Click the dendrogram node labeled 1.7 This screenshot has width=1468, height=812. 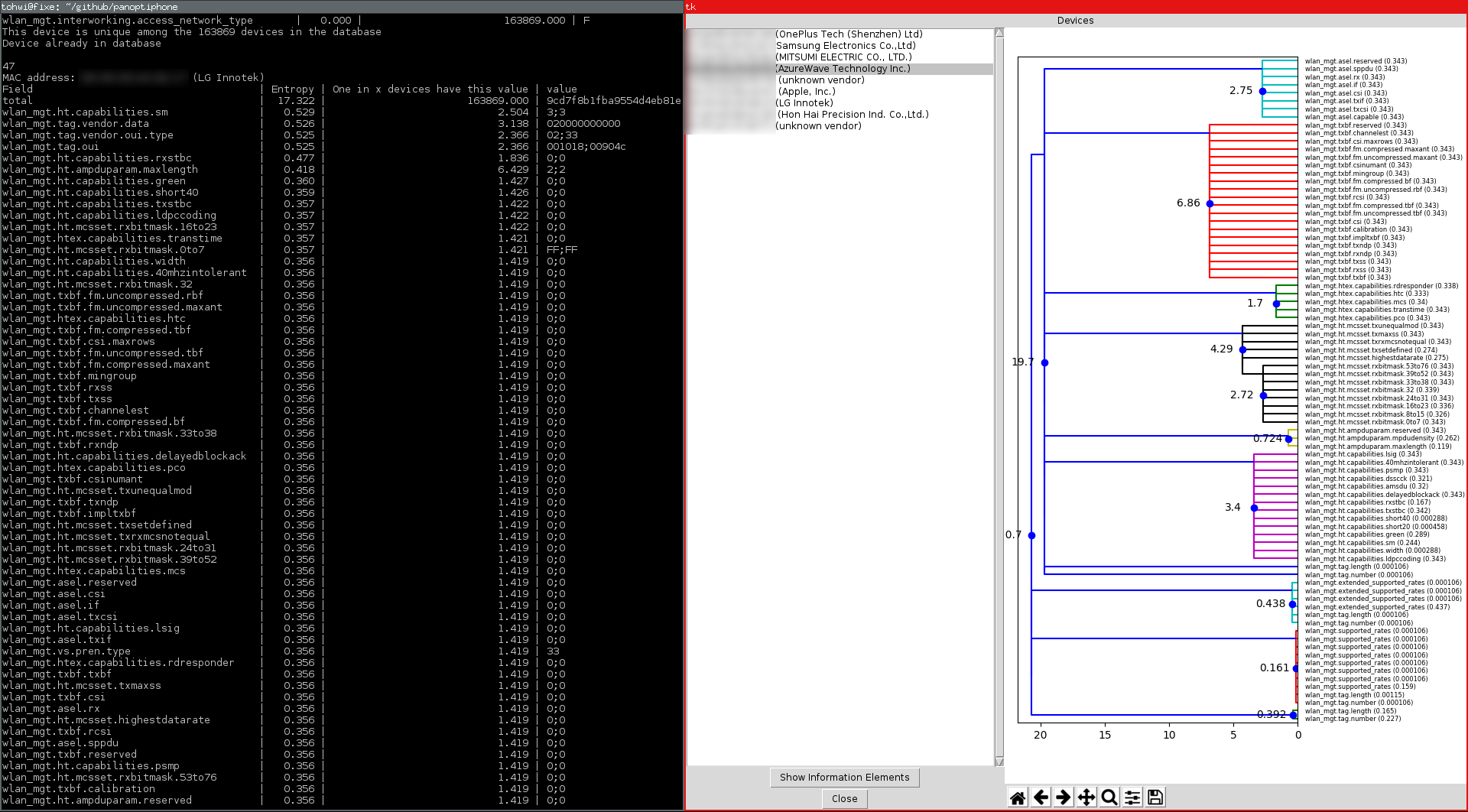(1276, 304)
